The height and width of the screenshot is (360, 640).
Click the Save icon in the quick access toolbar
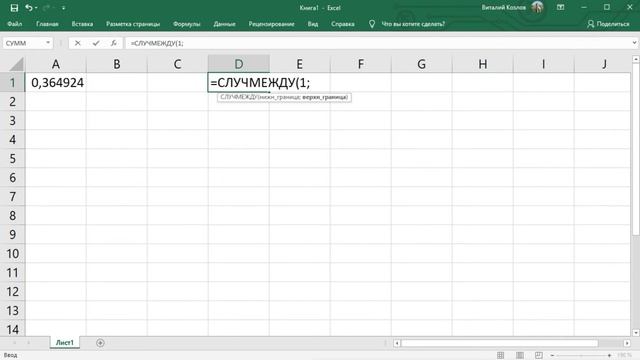pyautogui.click(x=14, y=8)
